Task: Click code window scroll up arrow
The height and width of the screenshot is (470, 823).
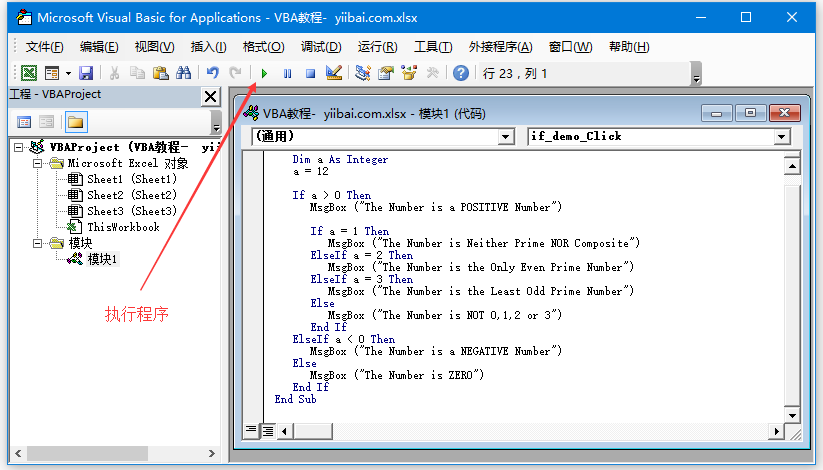Action: pos(792,166)
